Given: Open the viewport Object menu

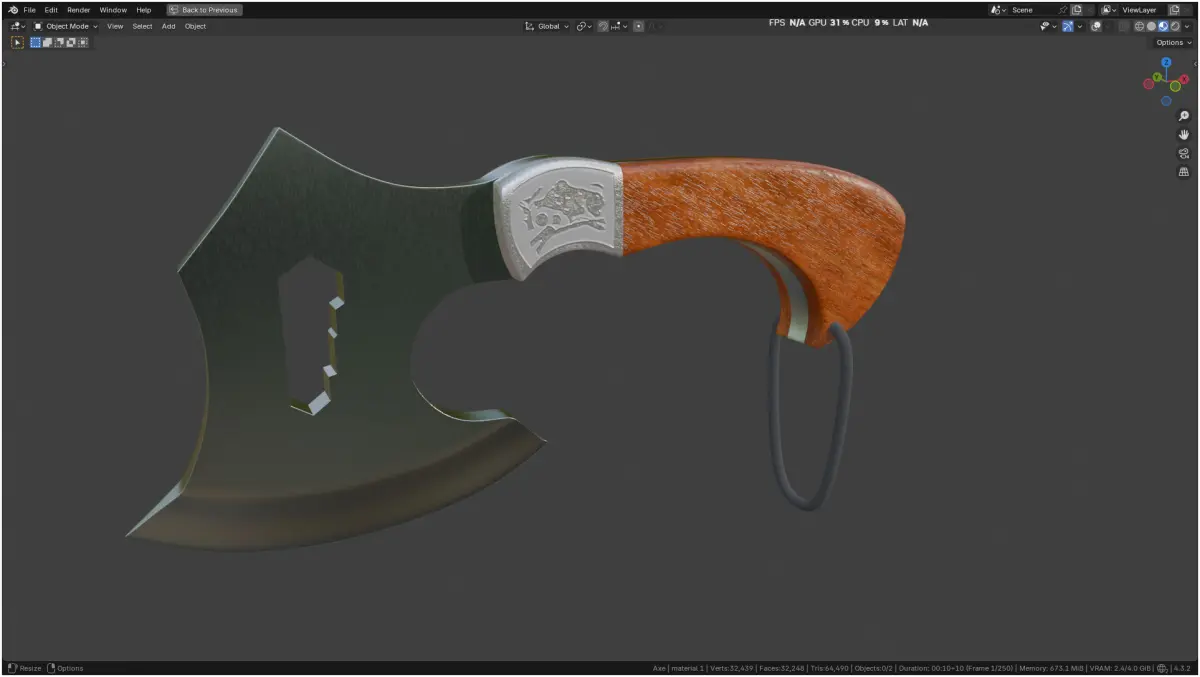Looking at the screenshot, I should 195,26.
